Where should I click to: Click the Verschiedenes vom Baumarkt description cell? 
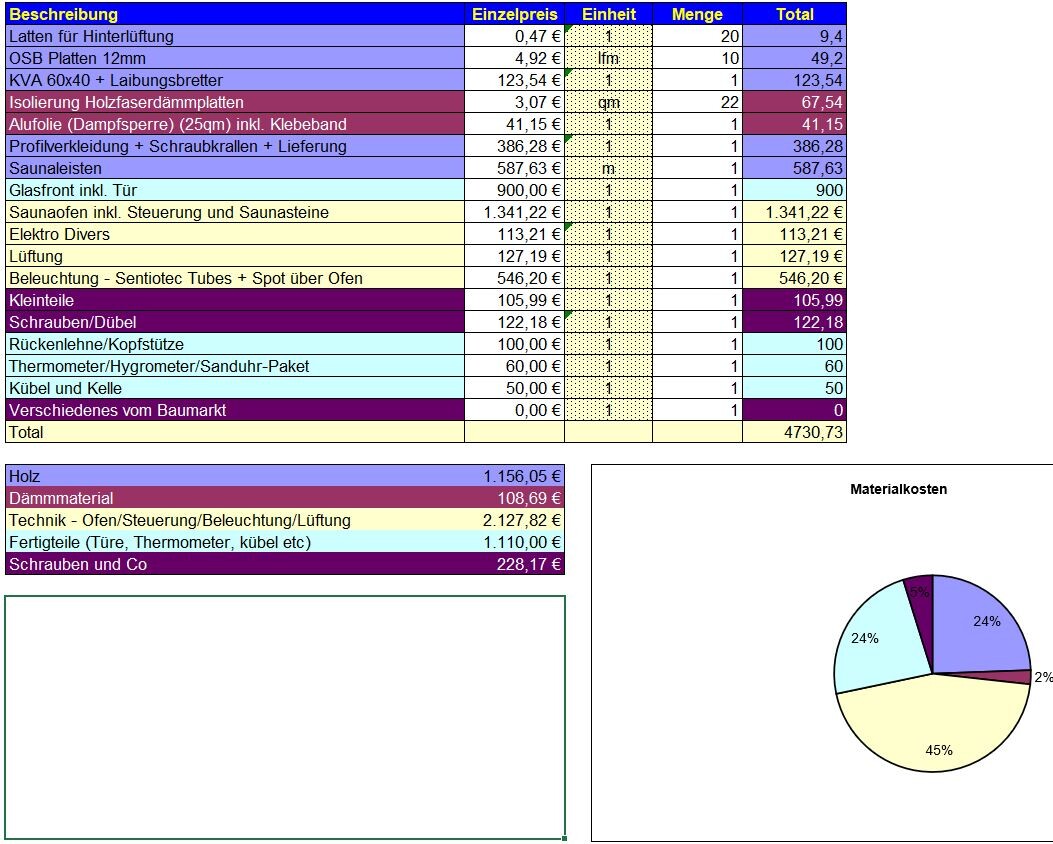235,410
